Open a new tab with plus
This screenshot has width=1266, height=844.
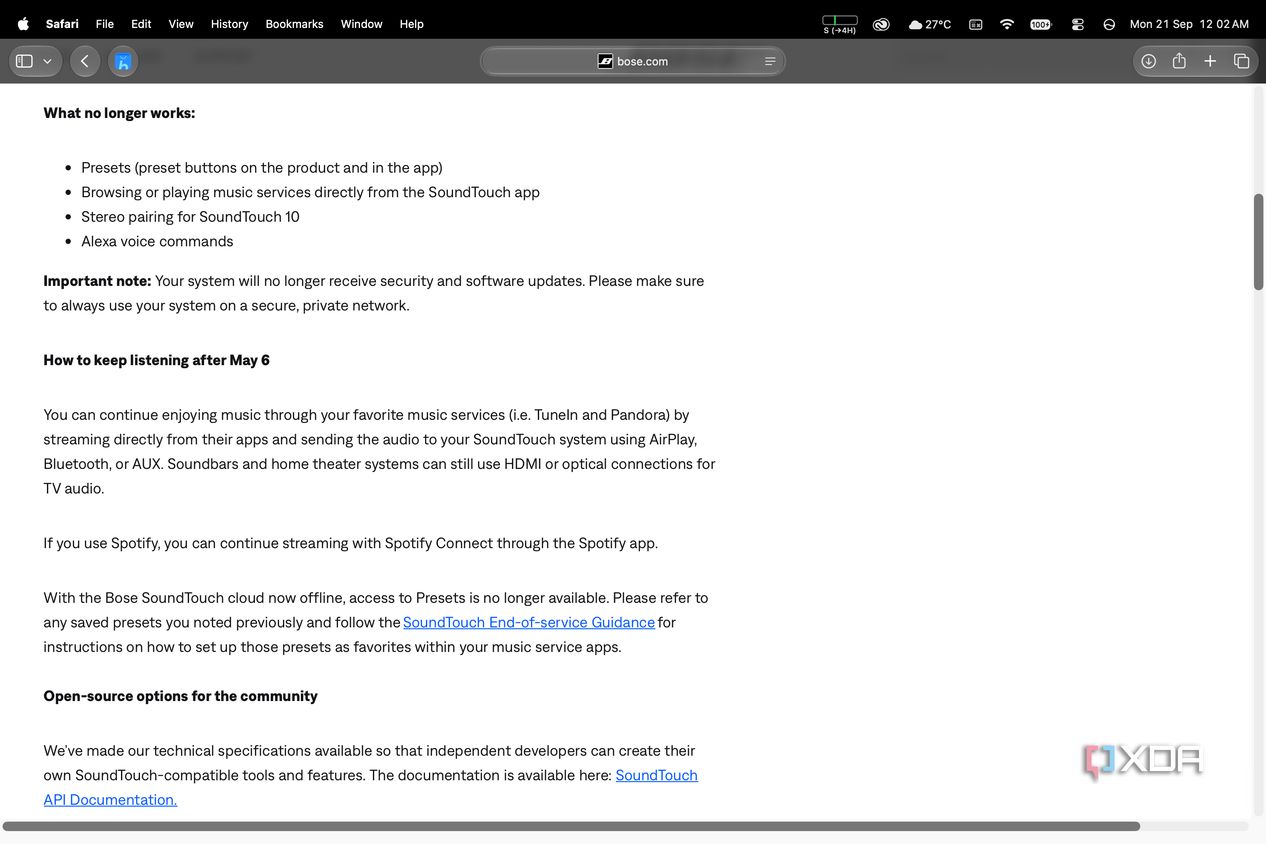(1210, 61)
